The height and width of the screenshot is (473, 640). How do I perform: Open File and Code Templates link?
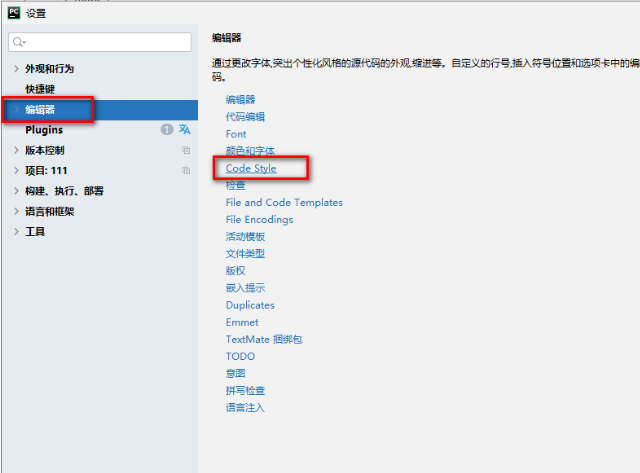(284, 202)
